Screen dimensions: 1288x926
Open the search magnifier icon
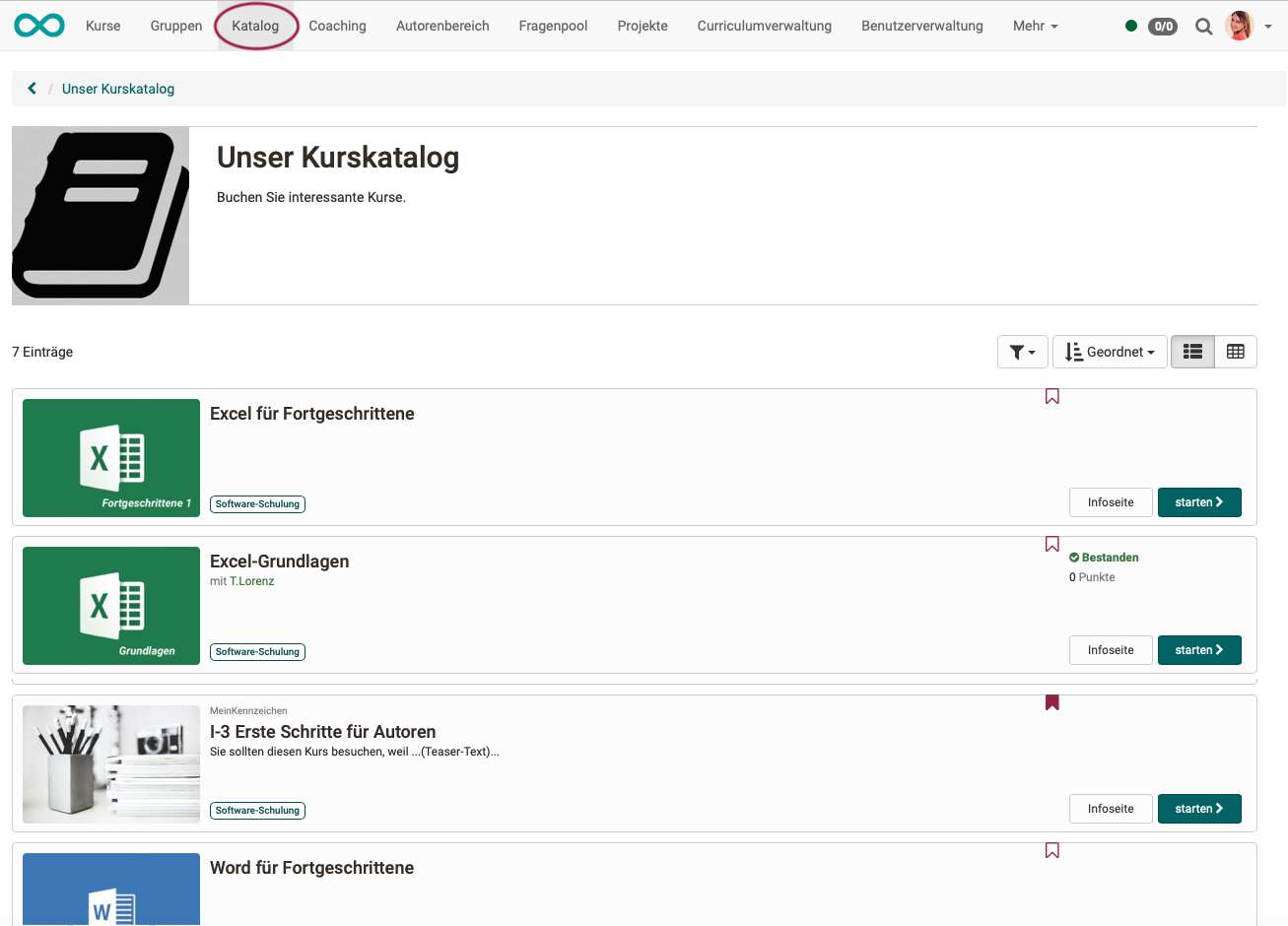pyautogui.click(x=1203, y=27)
